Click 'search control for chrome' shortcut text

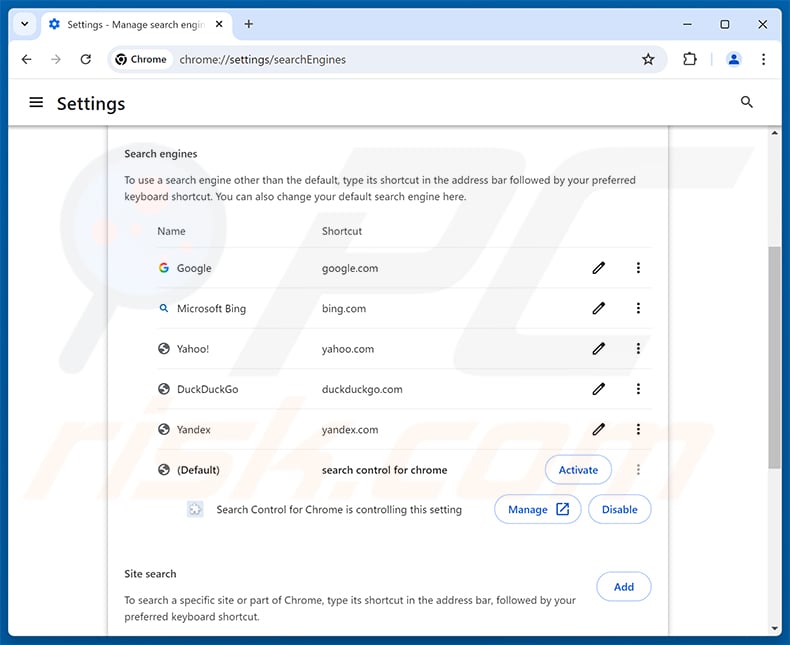[x=384, y=470]
